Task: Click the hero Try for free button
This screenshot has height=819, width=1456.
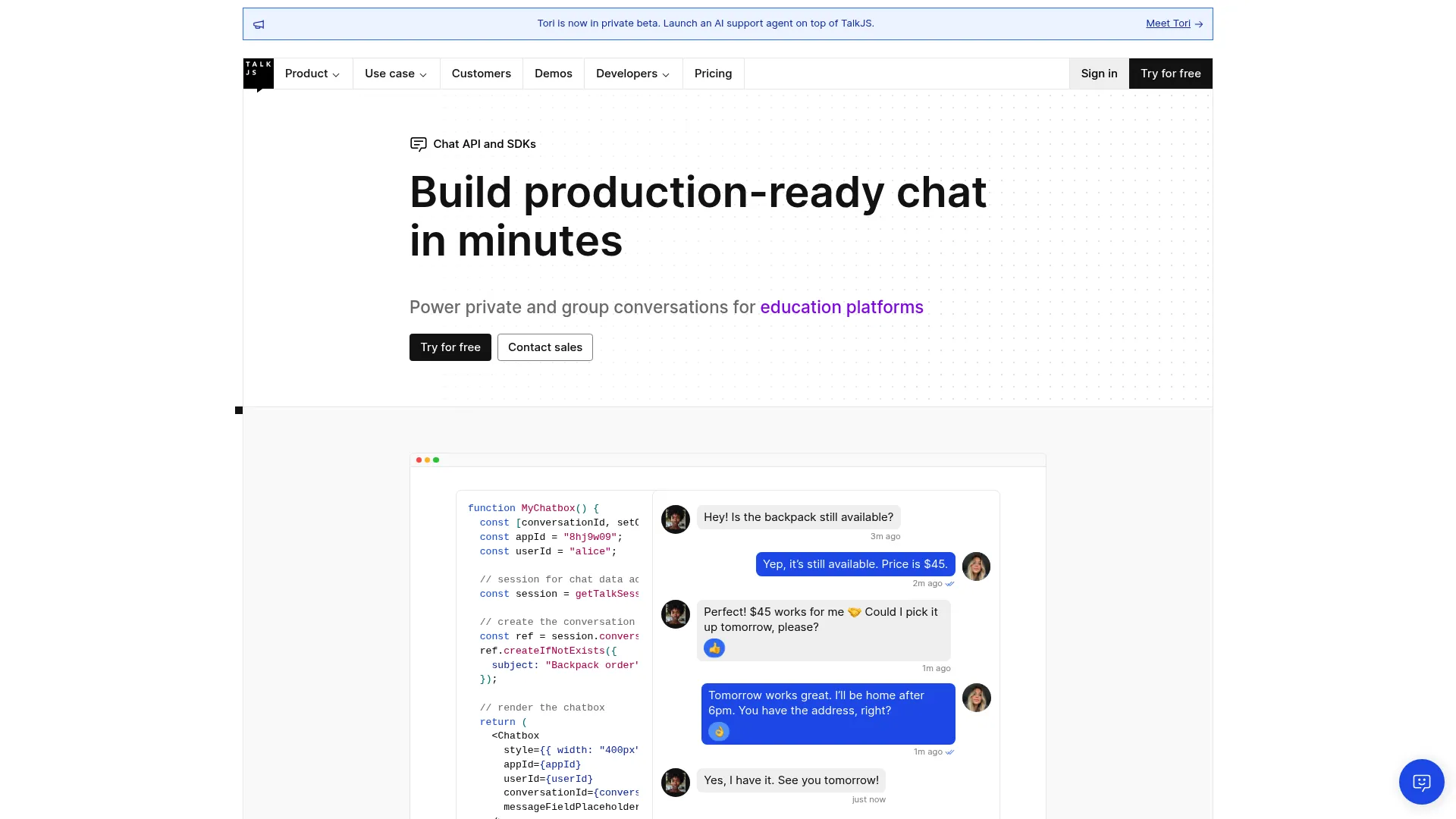Action: point(450,347)
